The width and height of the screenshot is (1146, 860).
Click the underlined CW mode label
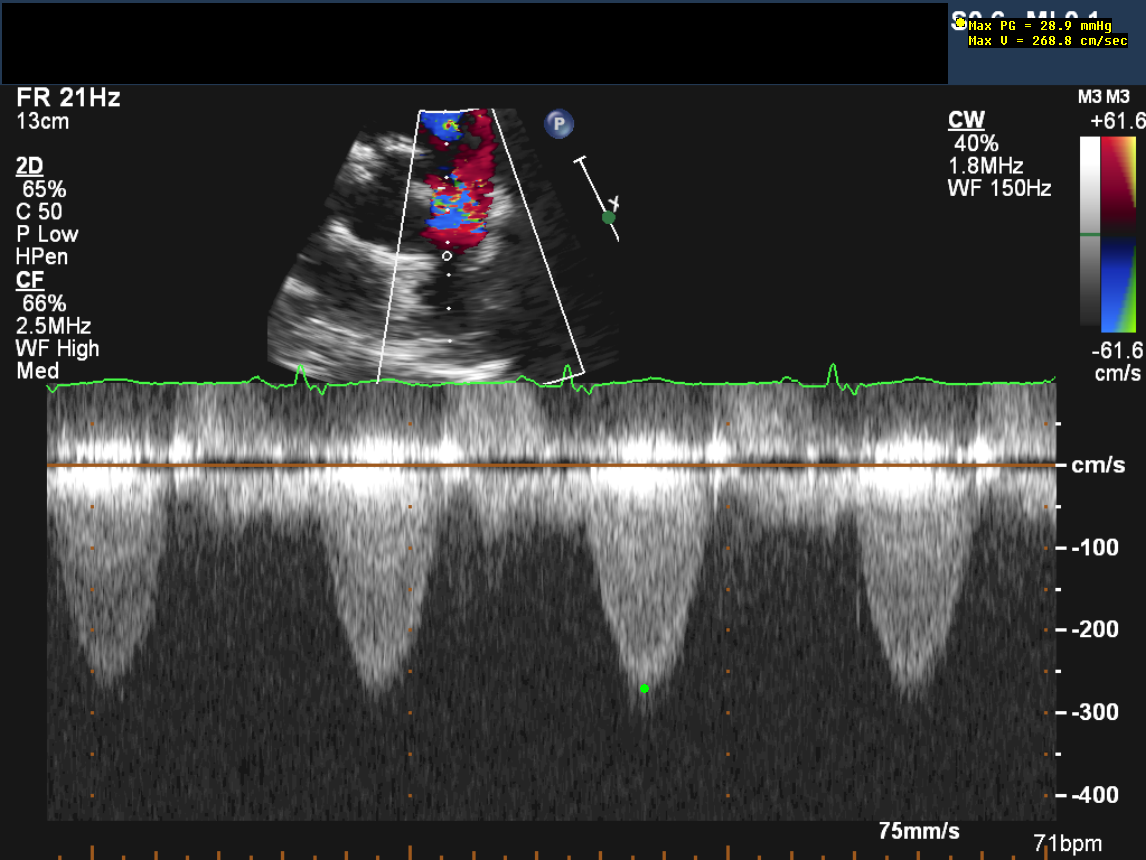tap(966, 121)
